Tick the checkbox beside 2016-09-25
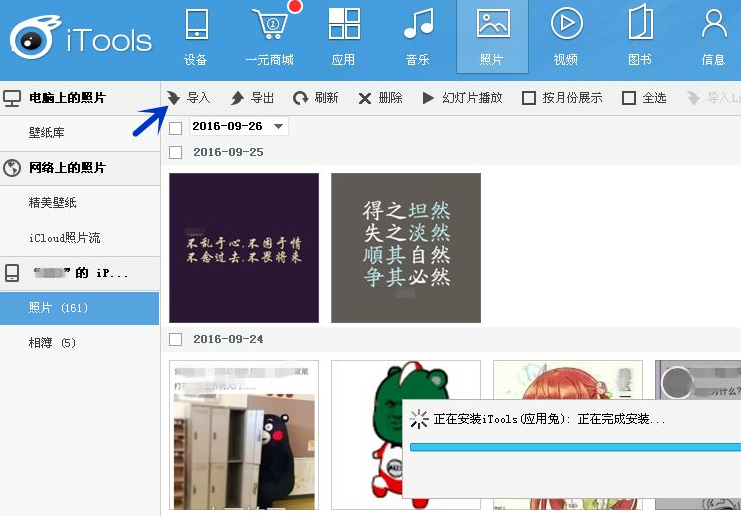741x516 pixels. click(x=176, y=152)
